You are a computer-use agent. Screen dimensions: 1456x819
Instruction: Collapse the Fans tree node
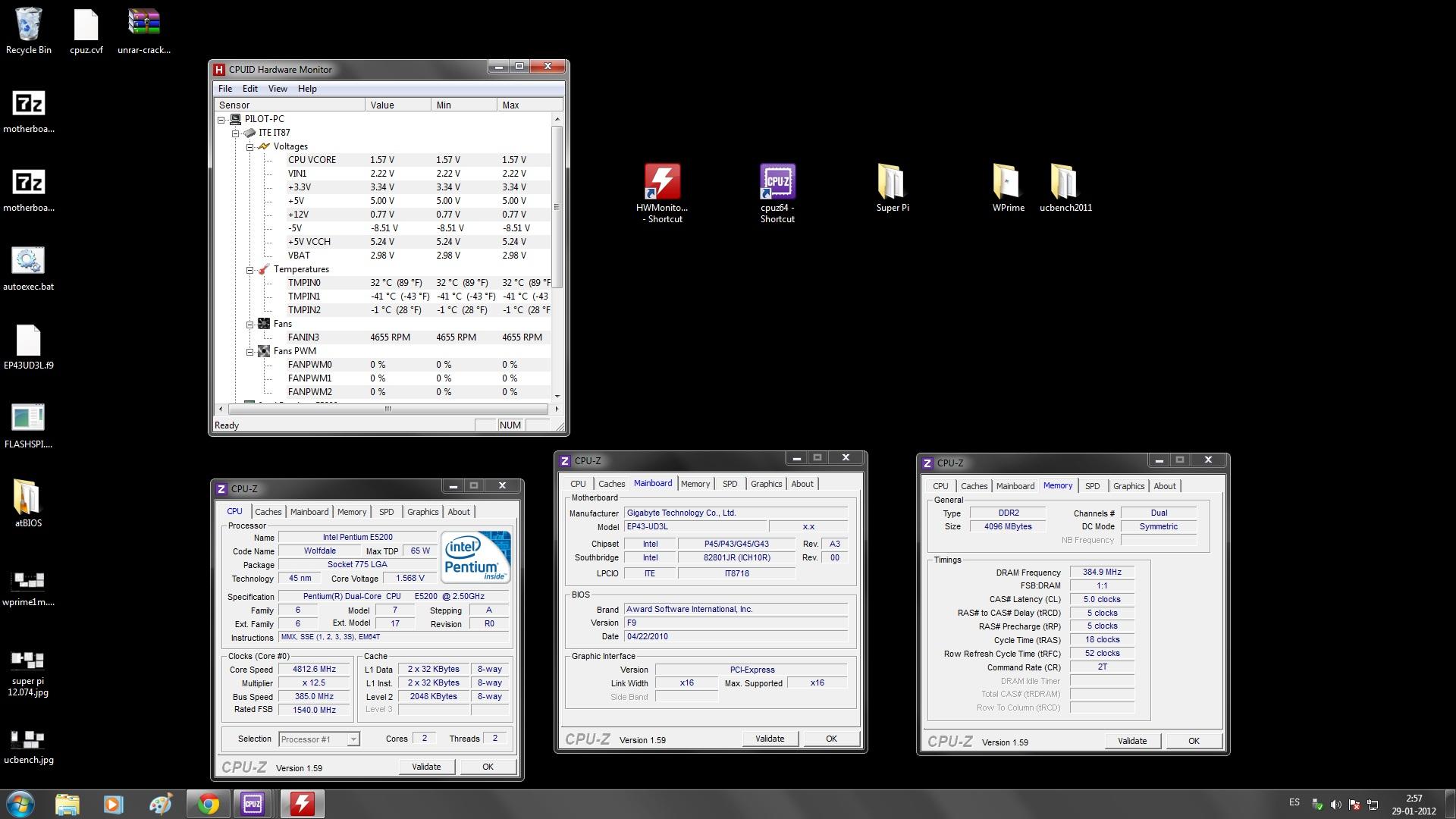[249, 324]
